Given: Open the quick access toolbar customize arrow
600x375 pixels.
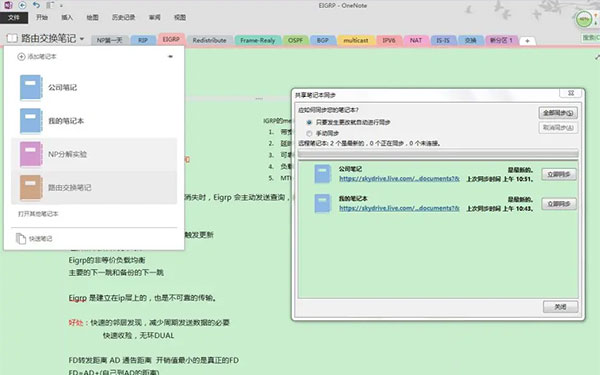Looking at the screenshot, I should pos(61,6).
